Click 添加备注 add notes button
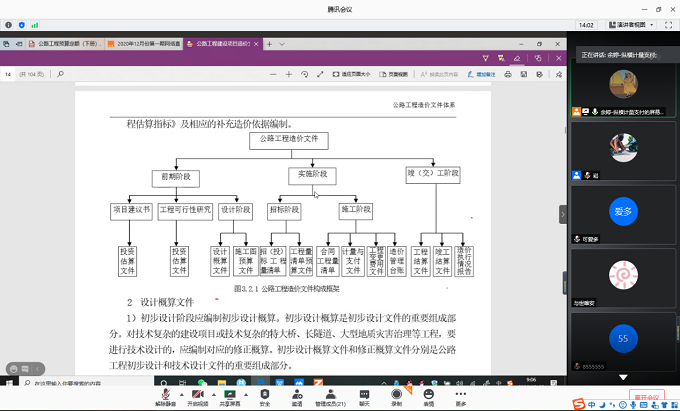This screenshot has width=680, height=411. [x=481, y=75]
